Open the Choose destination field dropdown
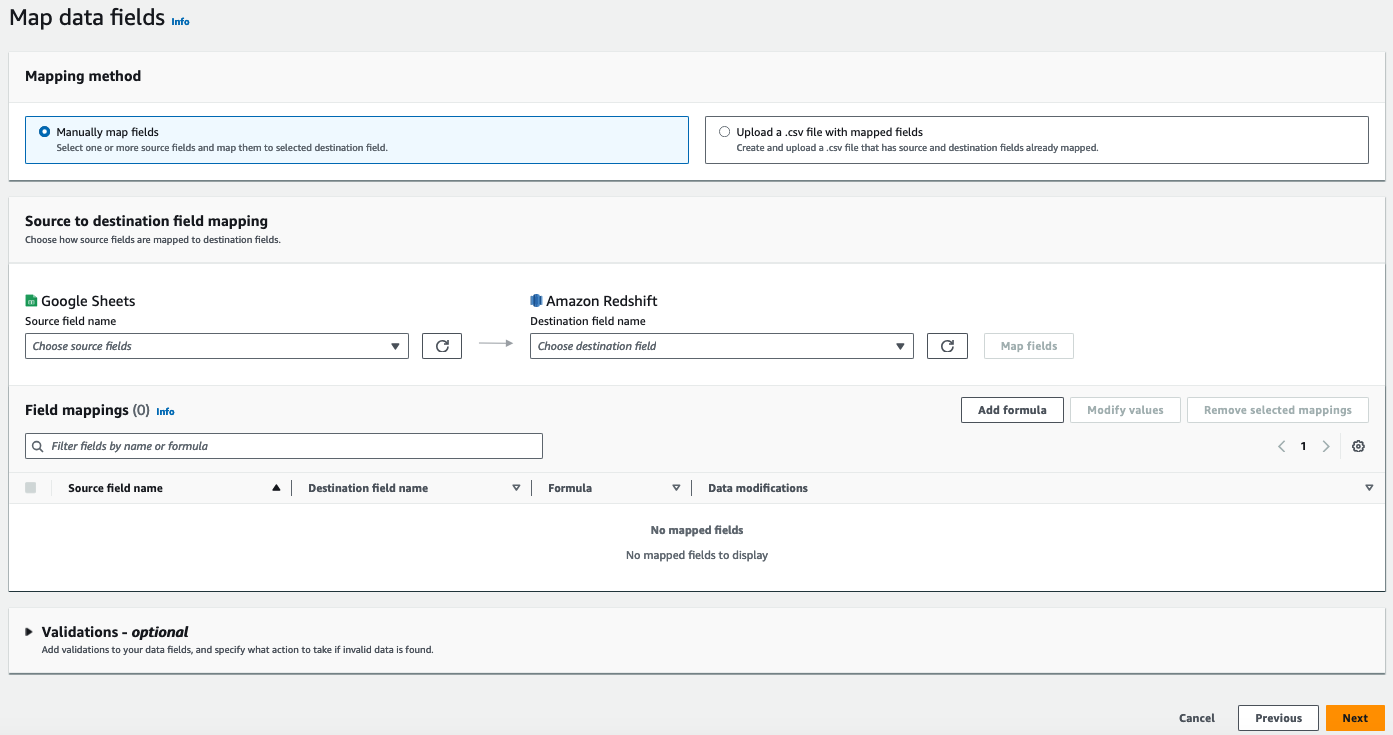Viewport: 1393px width, 735px height. (x=722, y=346)
